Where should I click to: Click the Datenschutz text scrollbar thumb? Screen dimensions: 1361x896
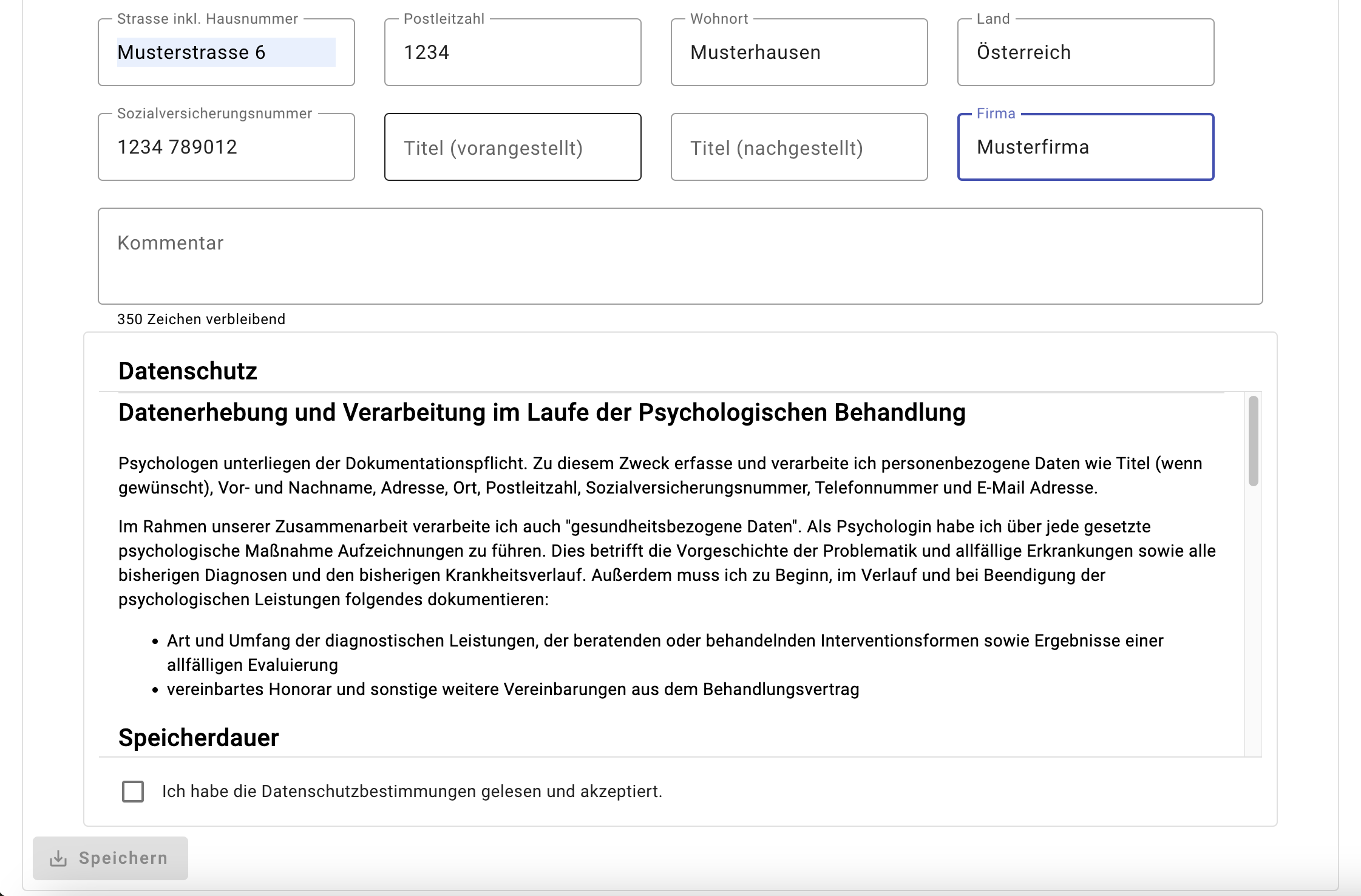coord(1253,441)
